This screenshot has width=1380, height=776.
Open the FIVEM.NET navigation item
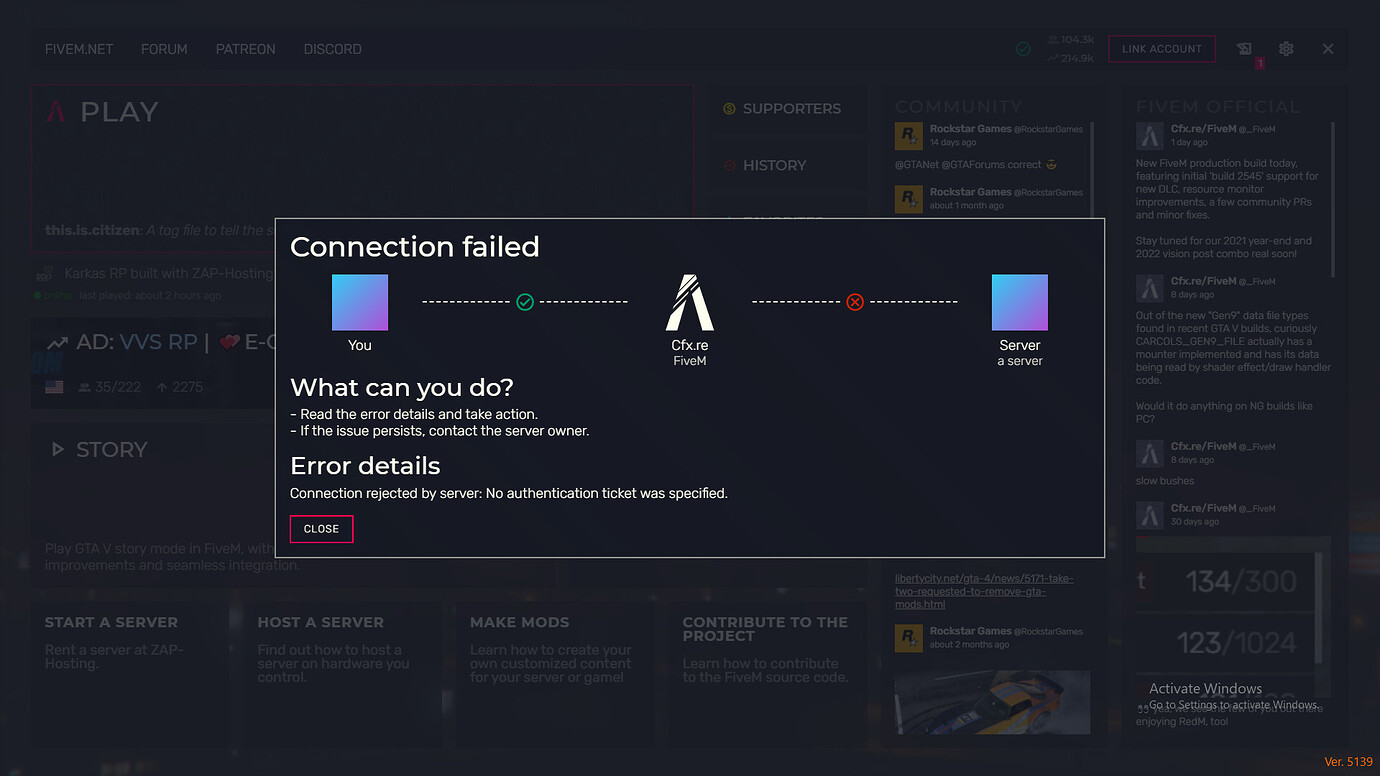coord(79,49)
